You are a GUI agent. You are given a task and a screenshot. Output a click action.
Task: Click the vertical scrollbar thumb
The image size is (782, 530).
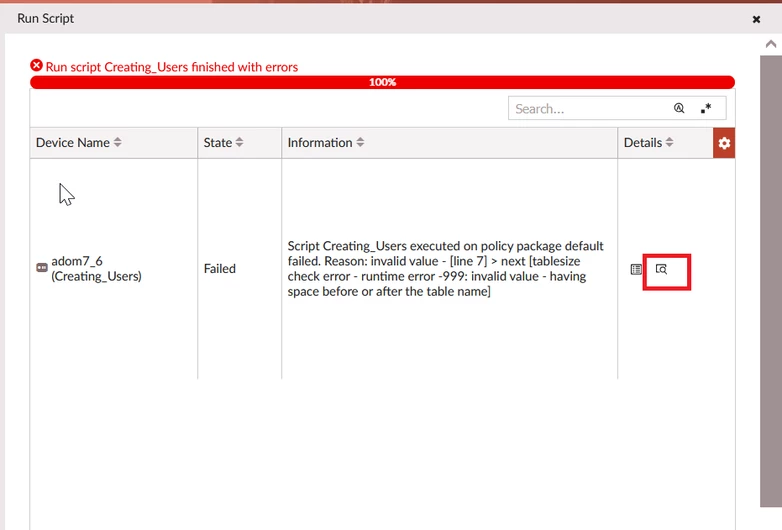coord(771,281)
